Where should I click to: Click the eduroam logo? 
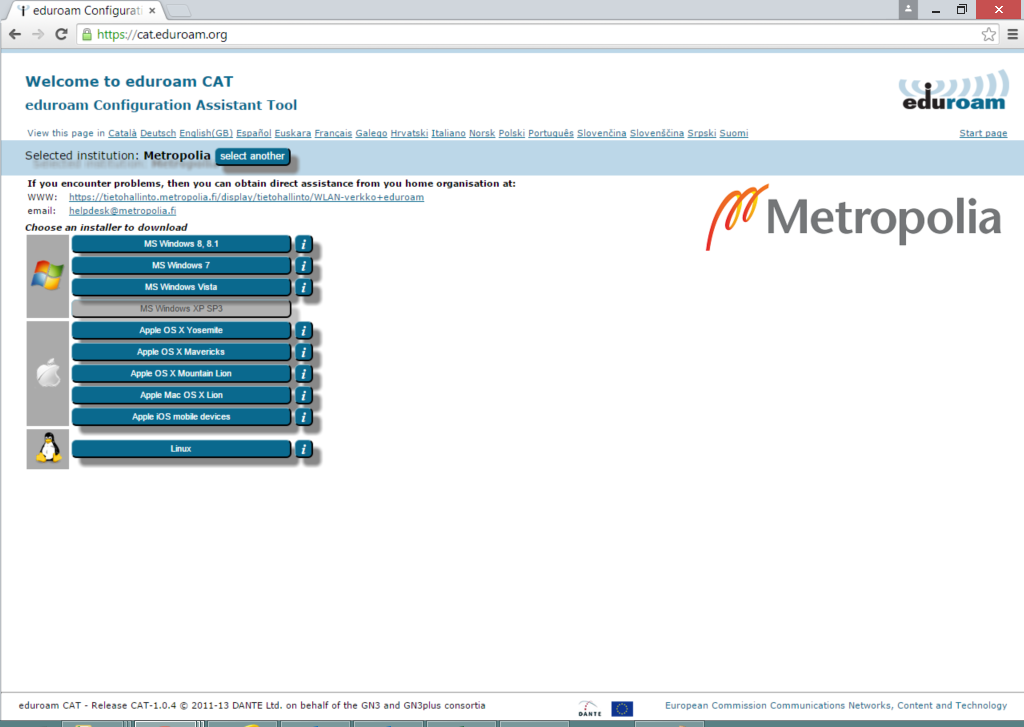[x=953, y=91]
